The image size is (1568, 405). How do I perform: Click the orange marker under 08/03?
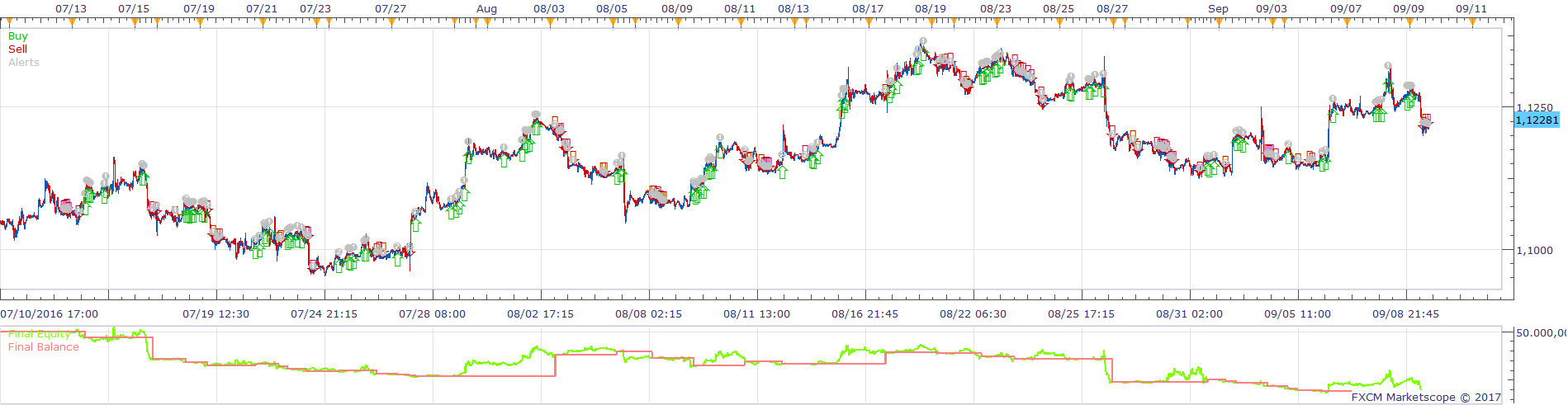(549, 23)
